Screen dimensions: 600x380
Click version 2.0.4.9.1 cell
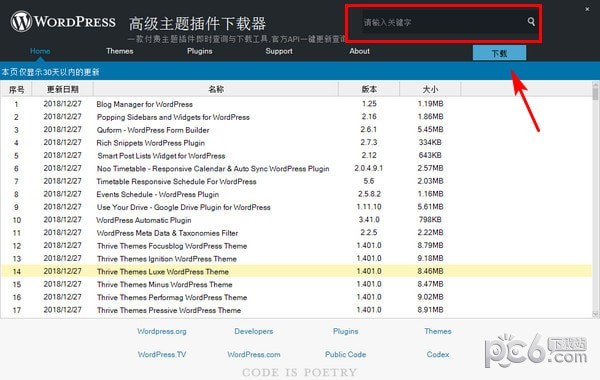coord(368,168)
